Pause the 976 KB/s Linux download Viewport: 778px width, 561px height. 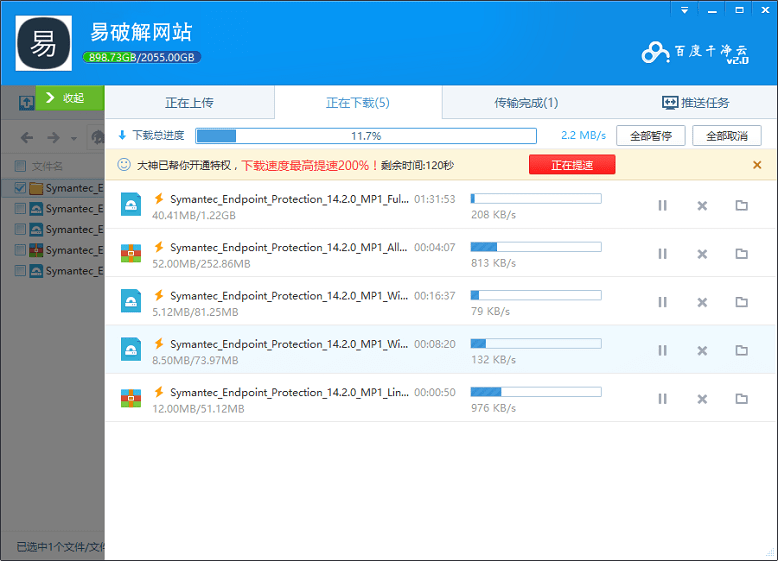pyautogui.click(x=662, y=398)
